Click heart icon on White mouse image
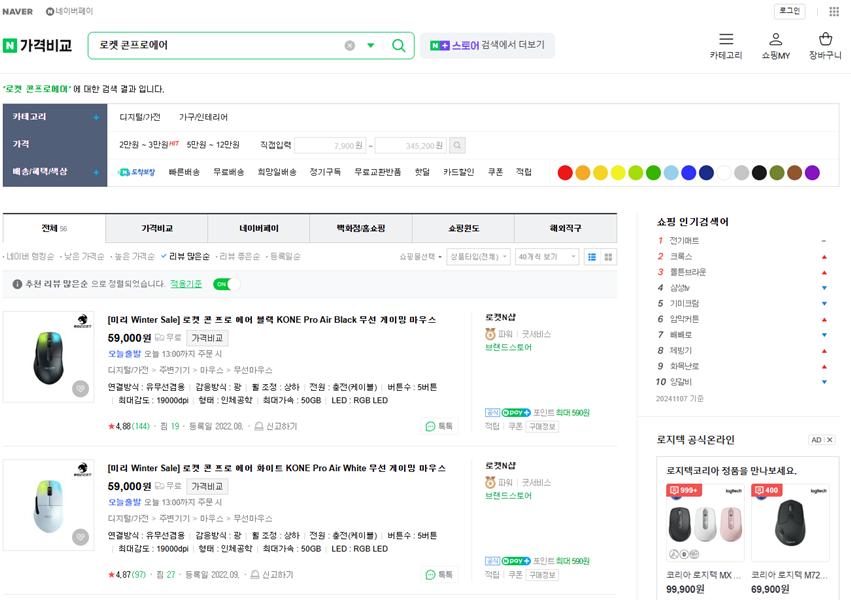 pos(80,537)
